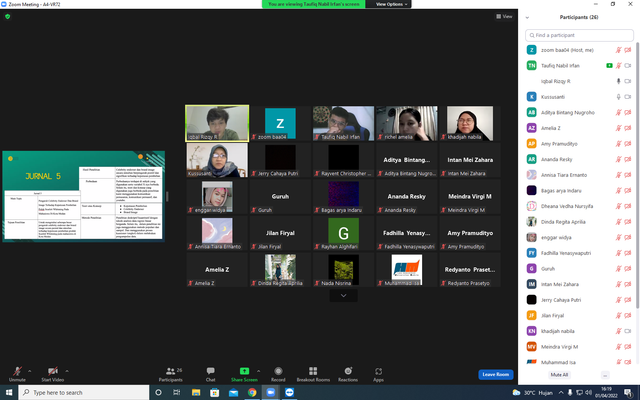Click camera-off icon beside Aditya Bintang Nugroho

tap(628, 112)
